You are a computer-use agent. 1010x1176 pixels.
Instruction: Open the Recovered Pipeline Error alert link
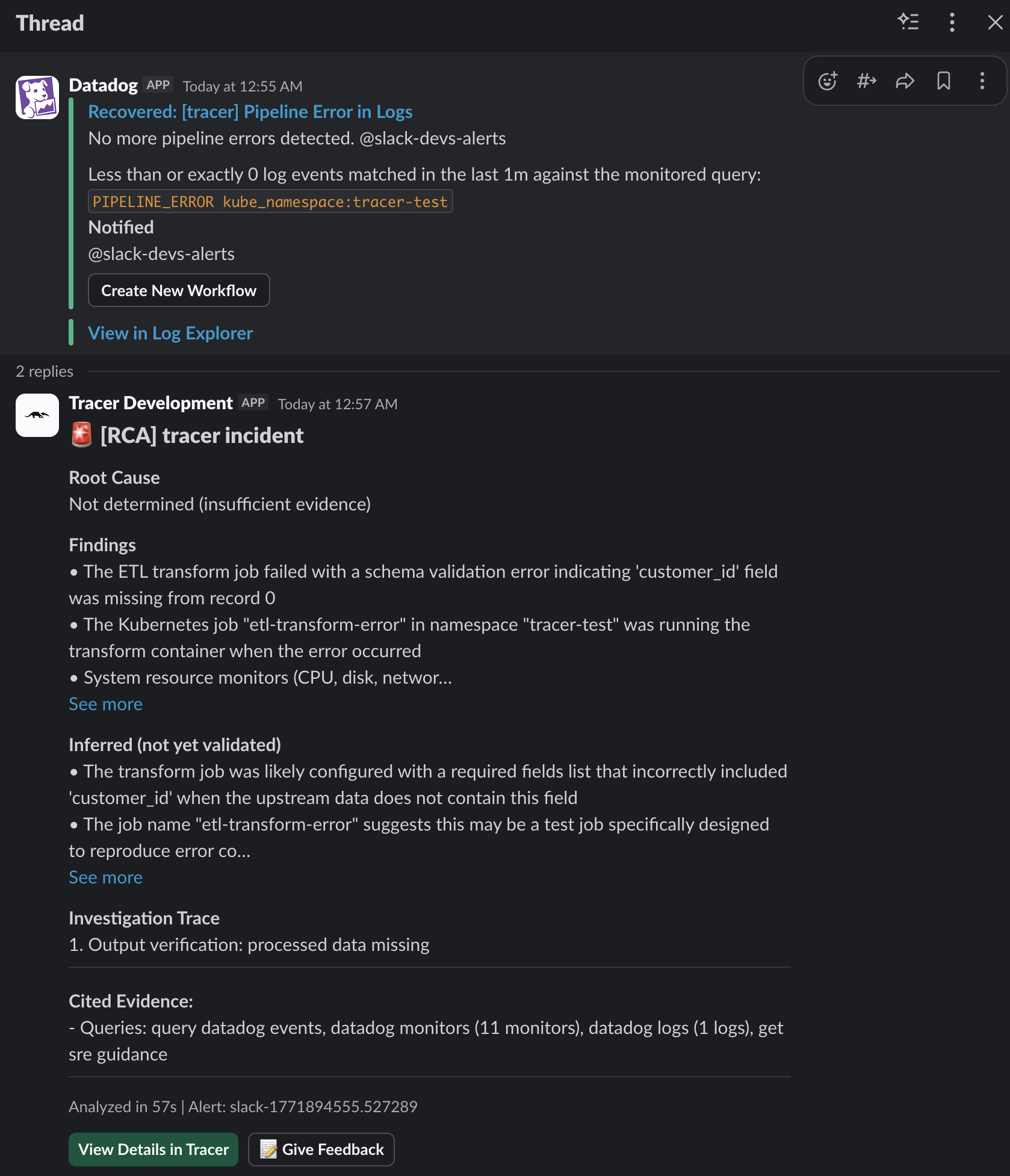coord(250,111)
